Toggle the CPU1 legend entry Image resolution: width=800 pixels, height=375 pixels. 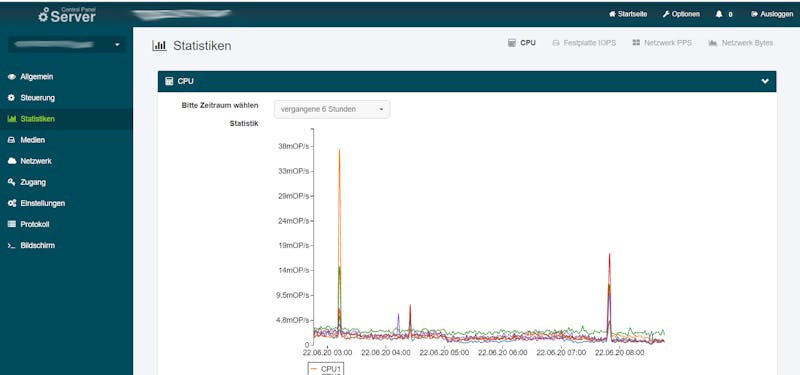coord(327,368)
